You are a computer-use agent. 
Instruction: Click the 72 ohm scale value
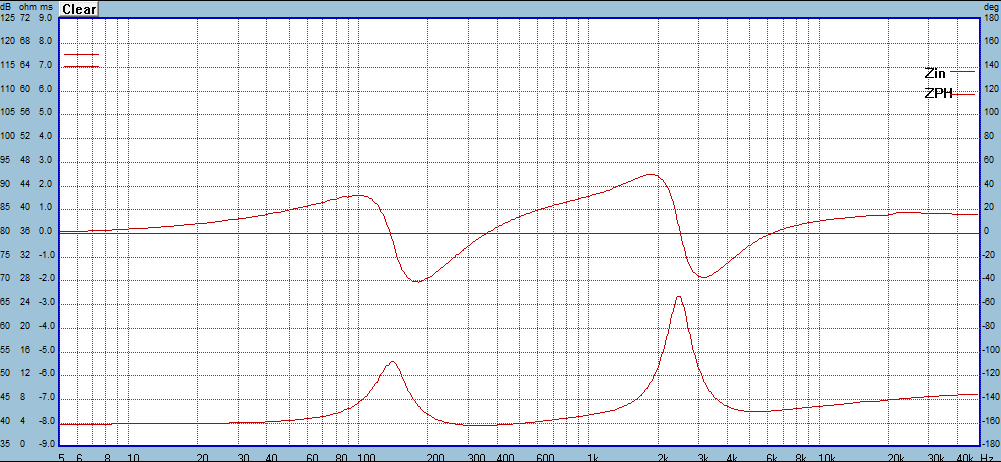click(25, 18)
